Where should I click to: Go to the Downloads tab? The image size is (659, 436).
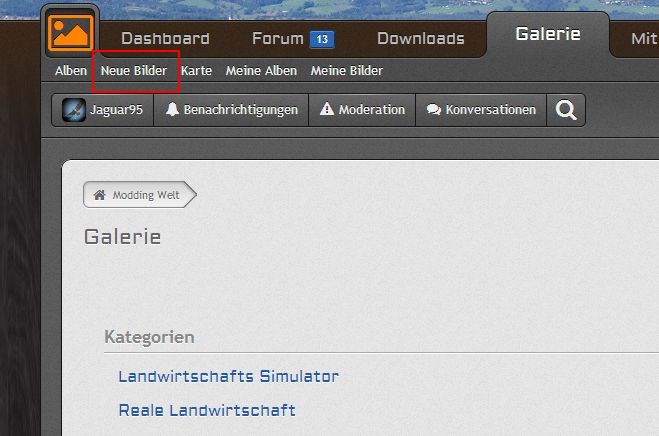[x=420, y=39]
